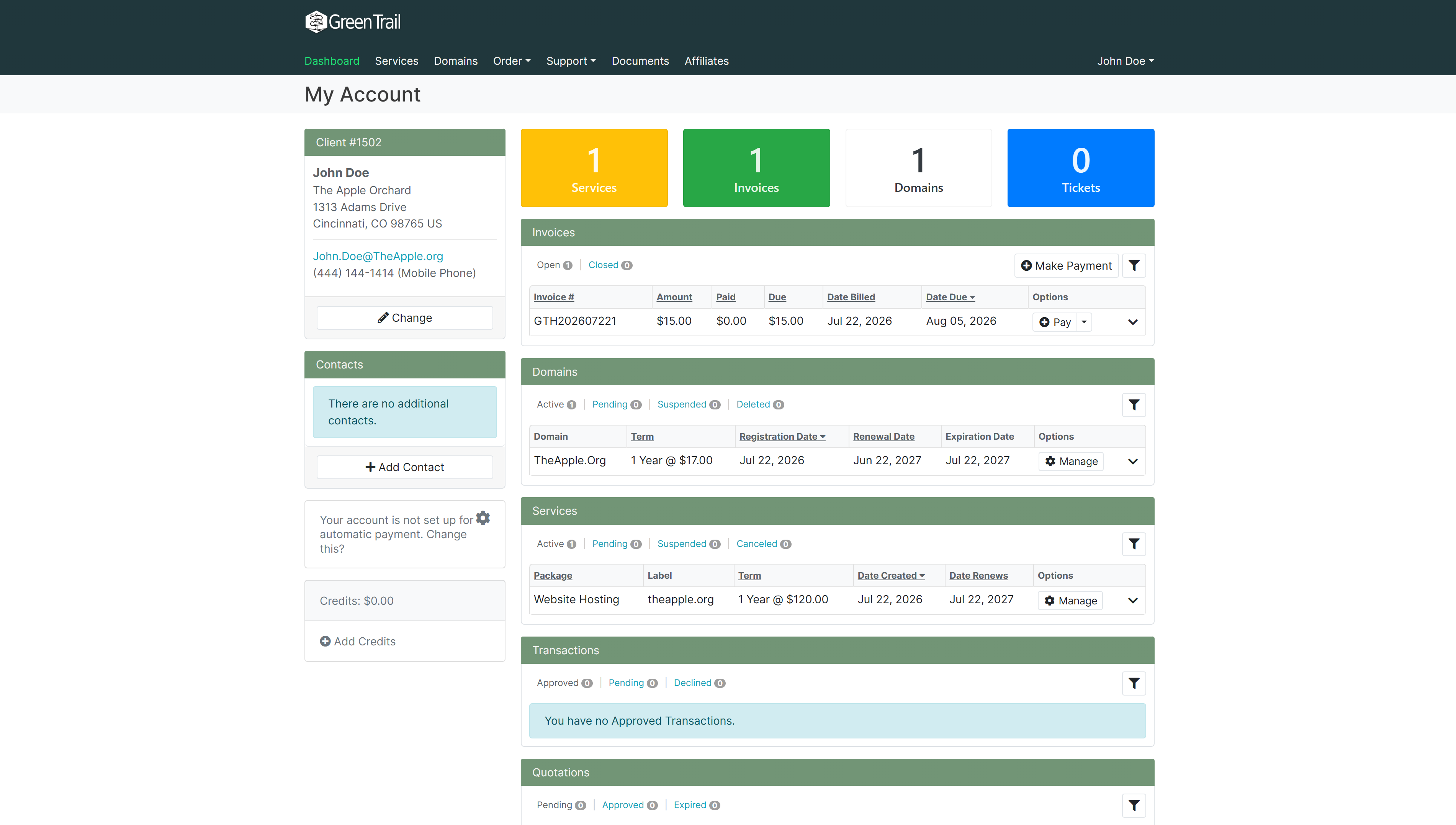The width and height of the screenshot is (1456, 825).
Task: Open Documents nav item
Action: click(640, 61)
